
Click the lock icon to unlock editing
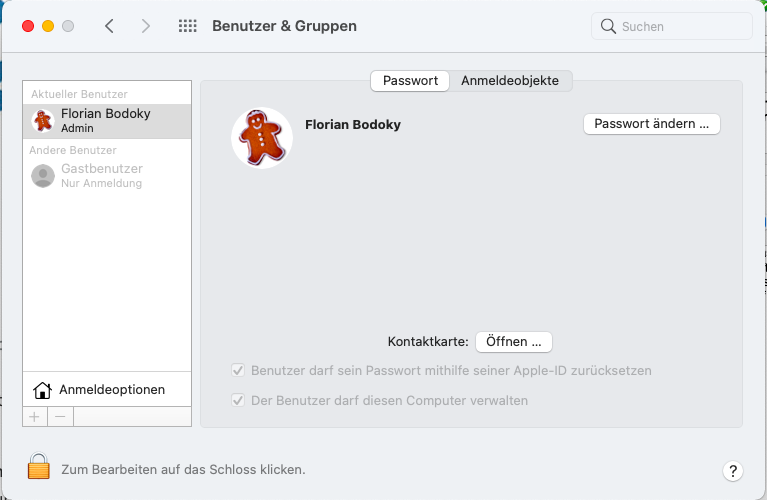click(38, 467)
